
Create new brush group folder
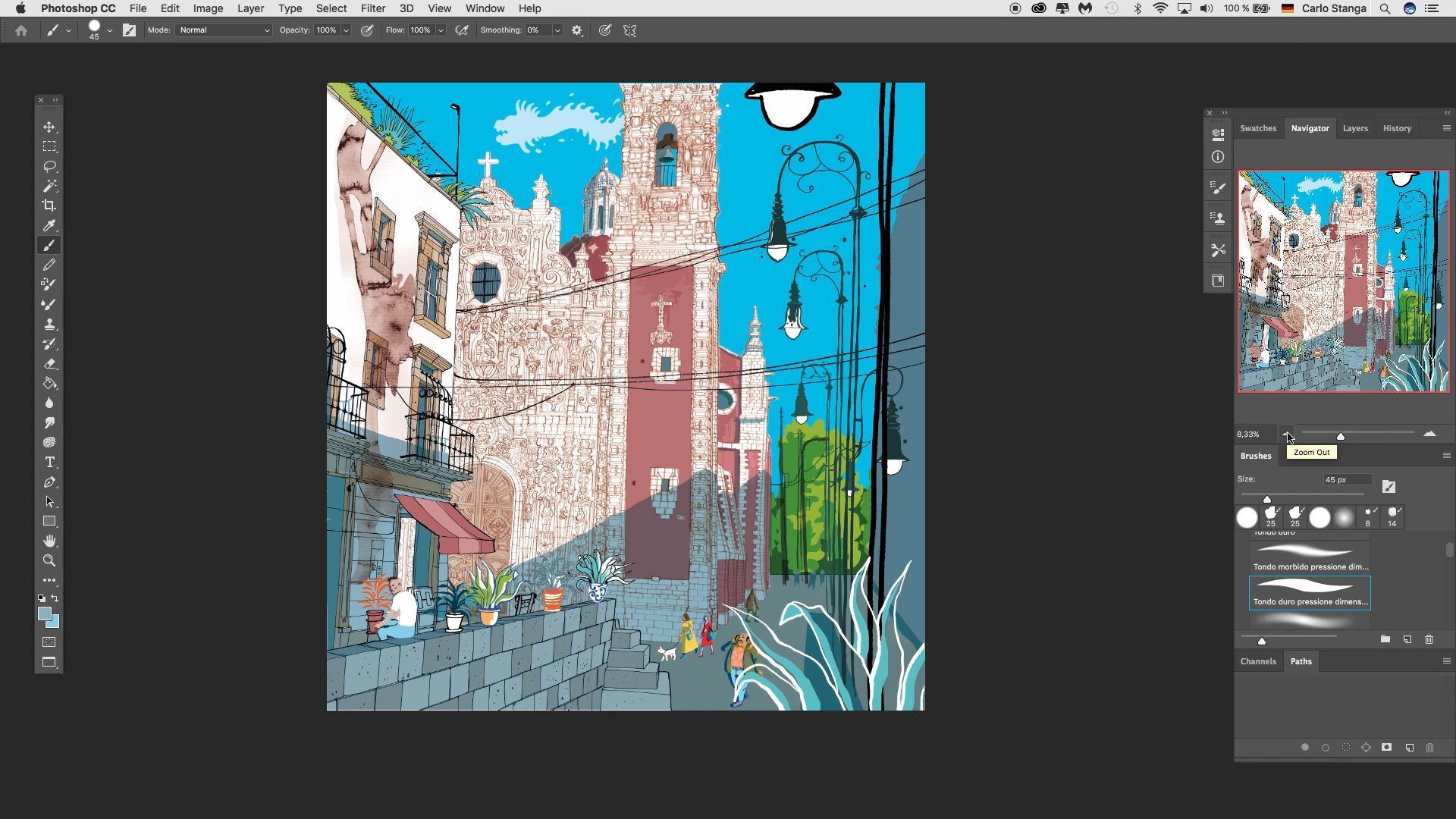(1385, 639)
